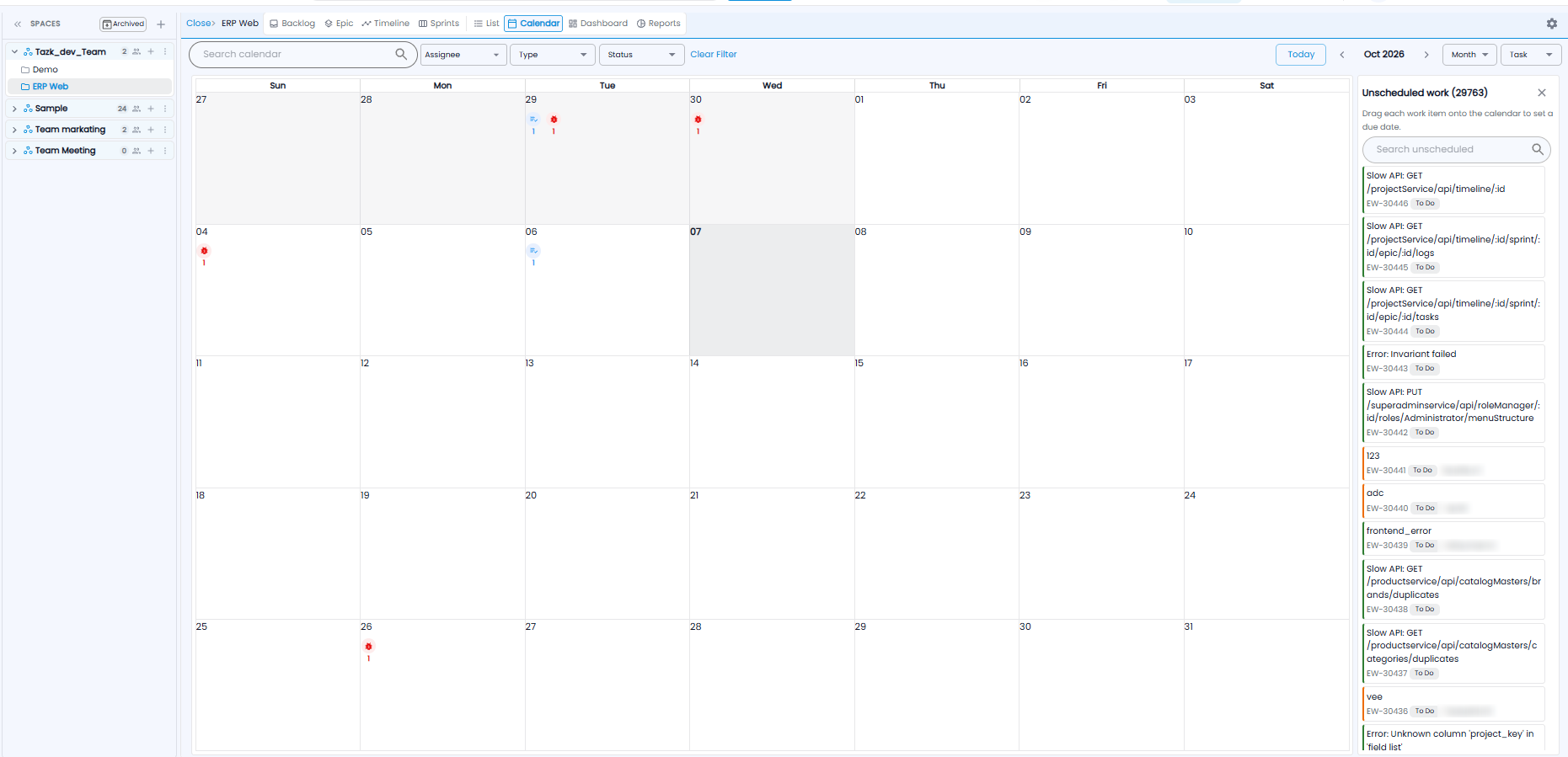
Task: Open the Reports tab
Action: [x=659, y=24]
